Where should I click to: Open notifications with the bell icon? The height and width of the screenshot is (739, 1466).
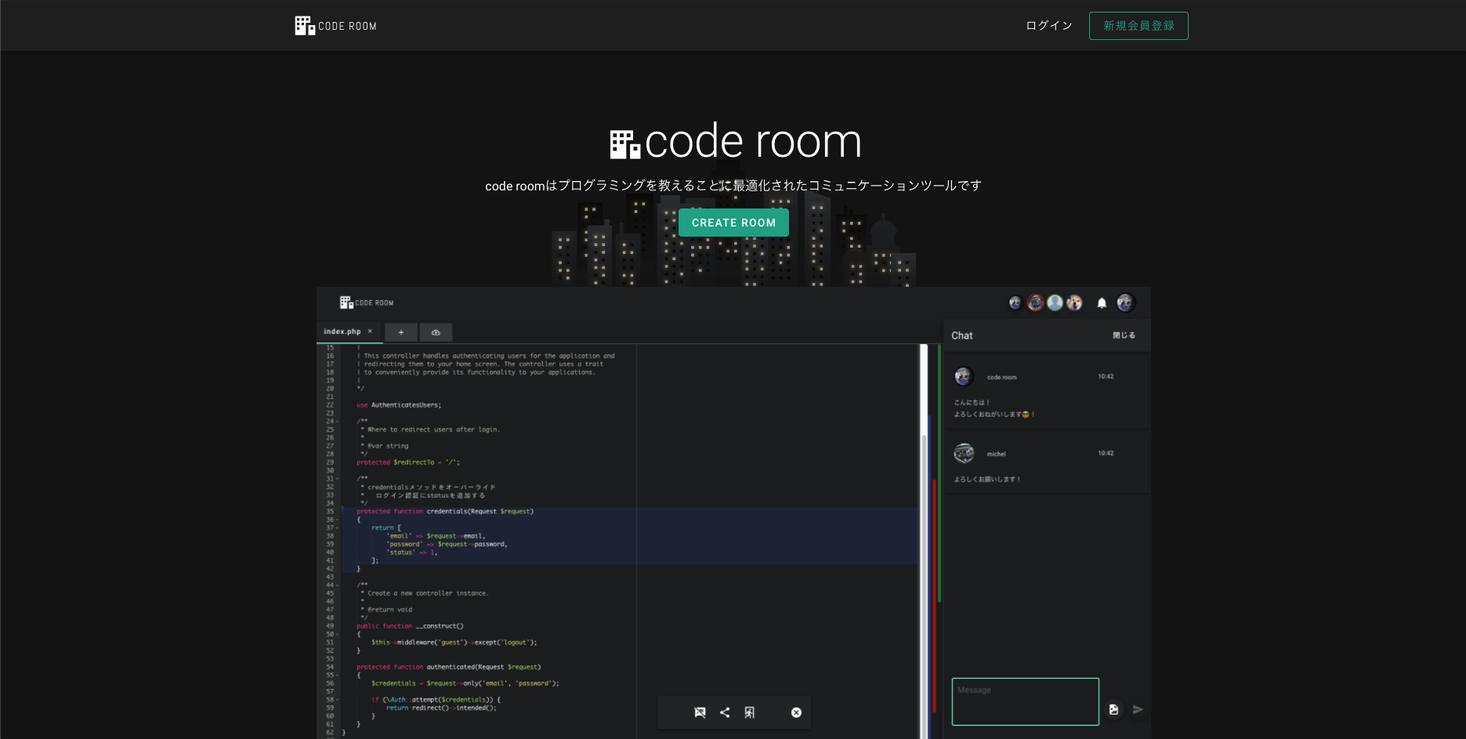1101,302
